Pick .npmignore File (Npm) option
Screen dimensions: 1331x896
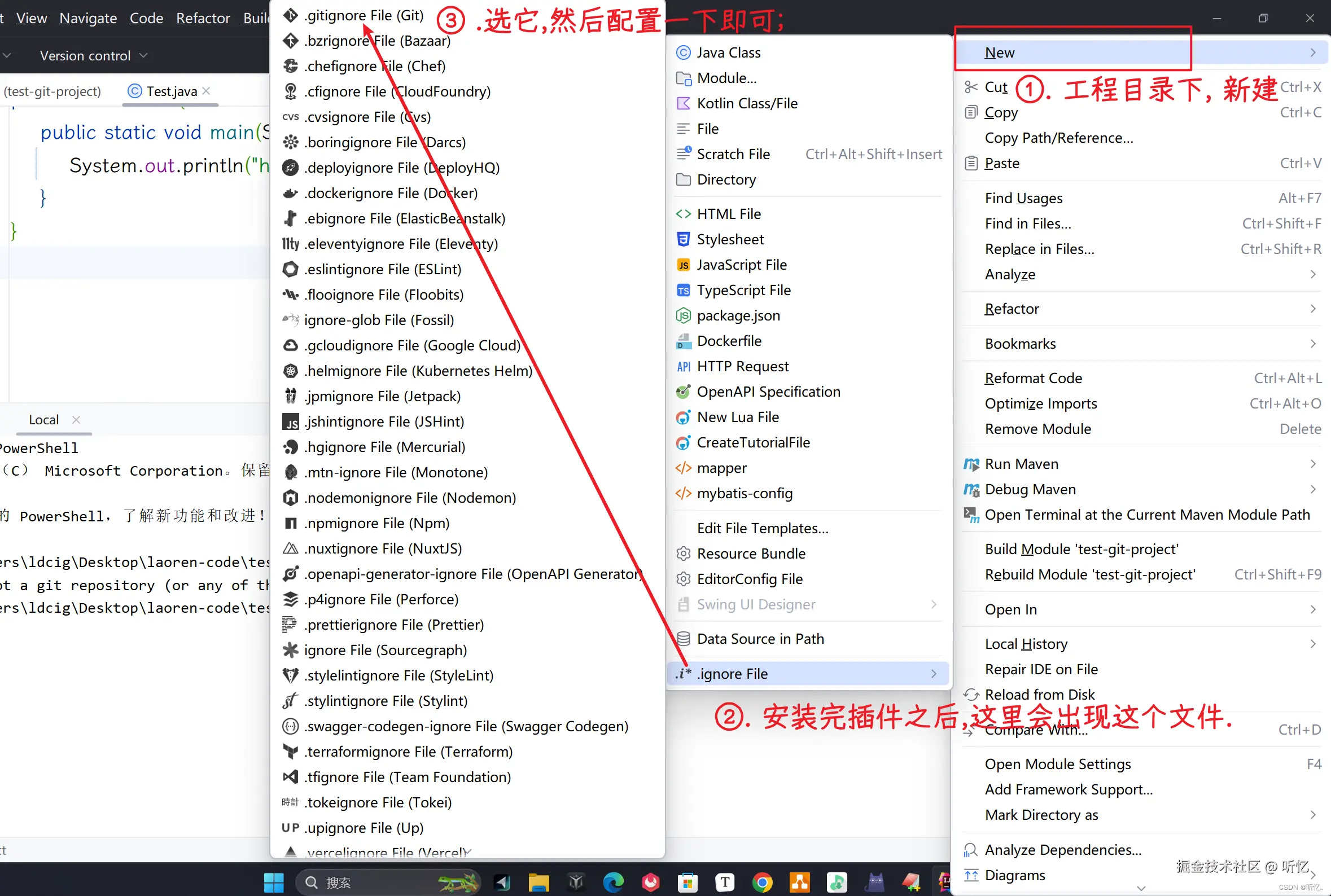(376, 523)
